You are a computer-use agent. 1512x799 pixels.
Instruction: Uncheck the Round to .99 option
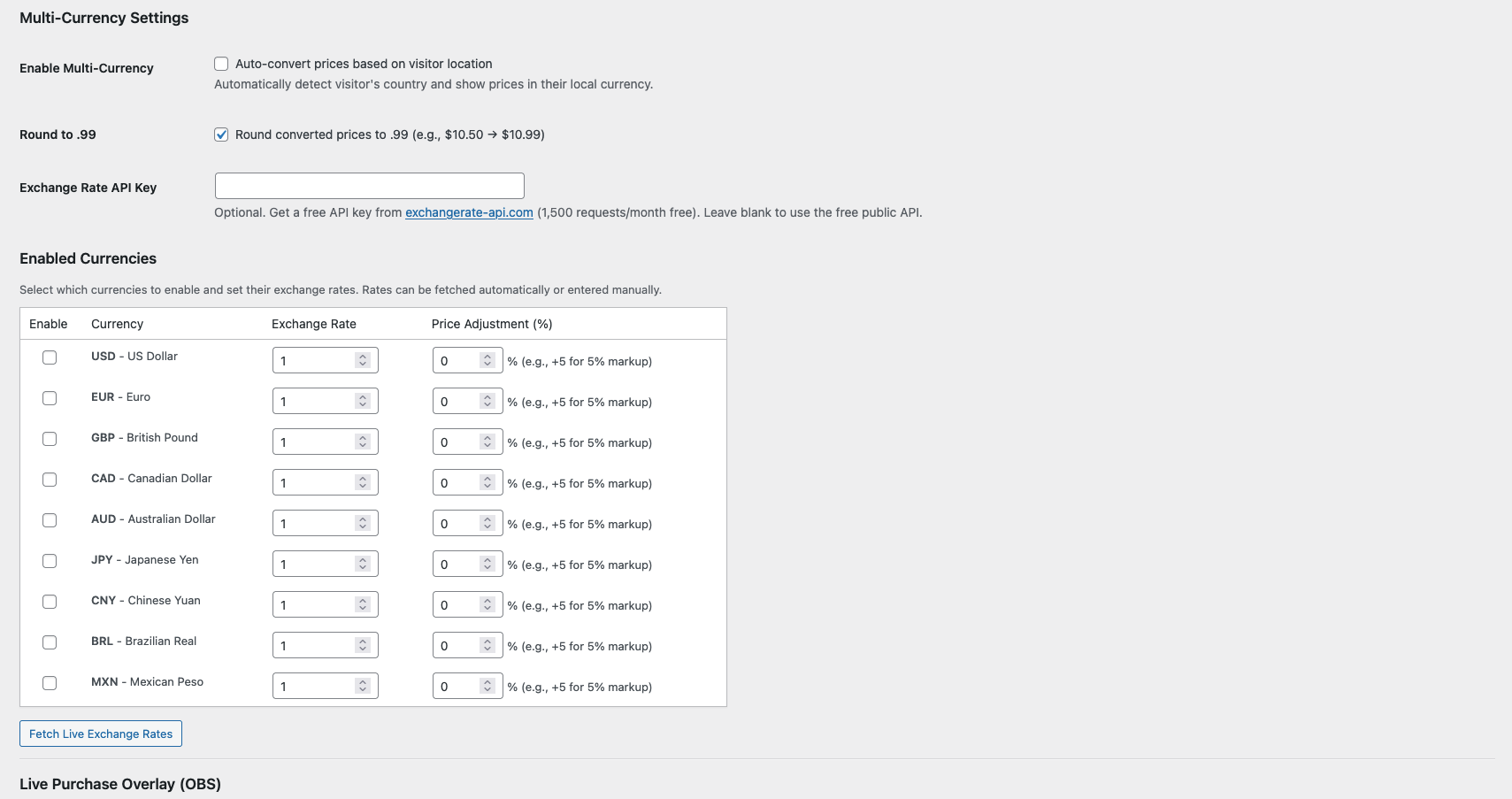point(221,134)
